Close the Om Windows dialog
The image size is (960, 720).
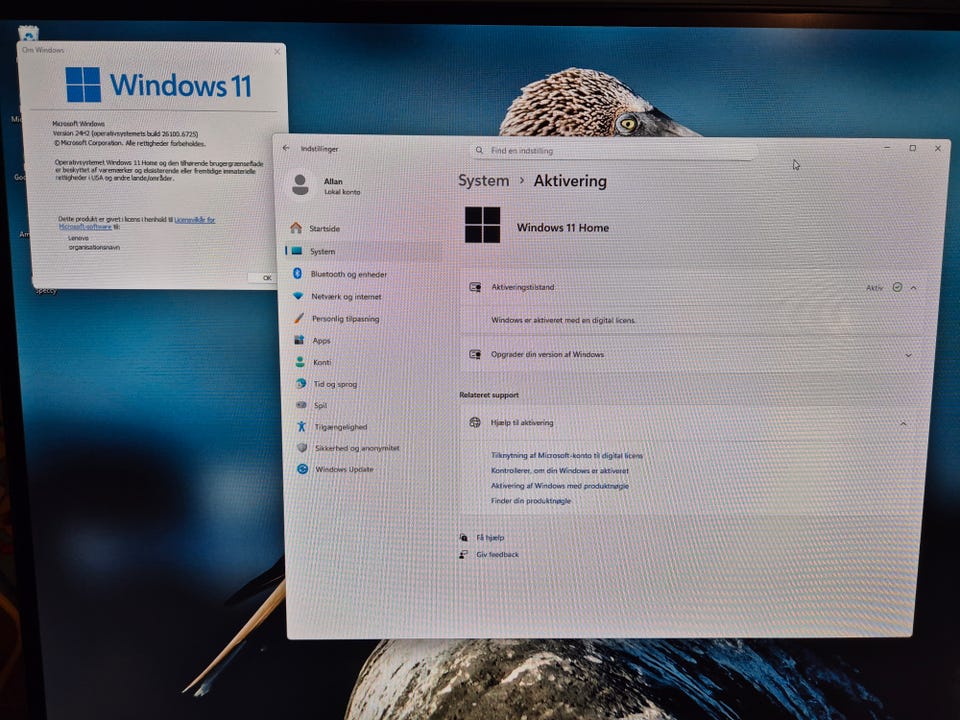click(x=277, y=51)
